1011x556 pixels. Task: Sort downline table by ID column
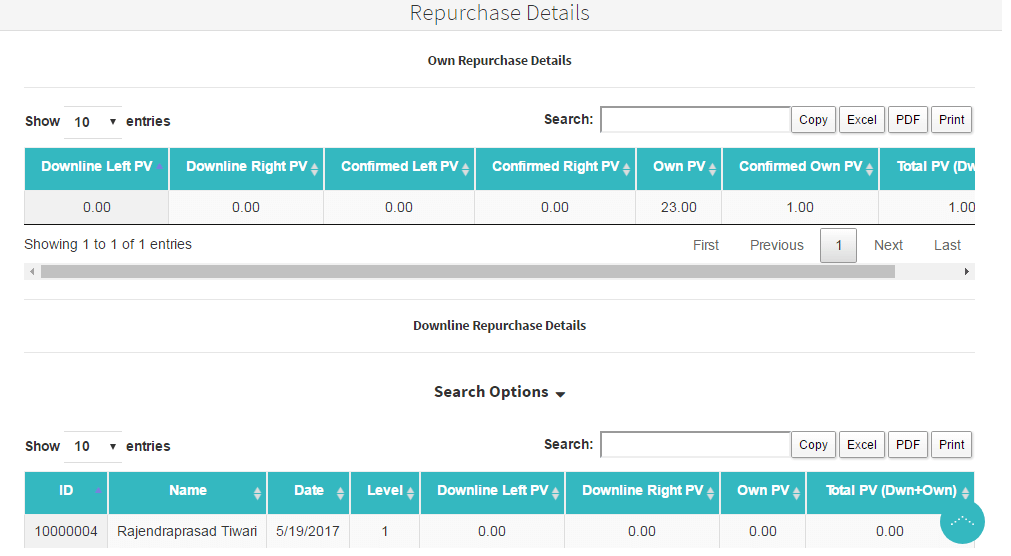(x=66, y=491)
